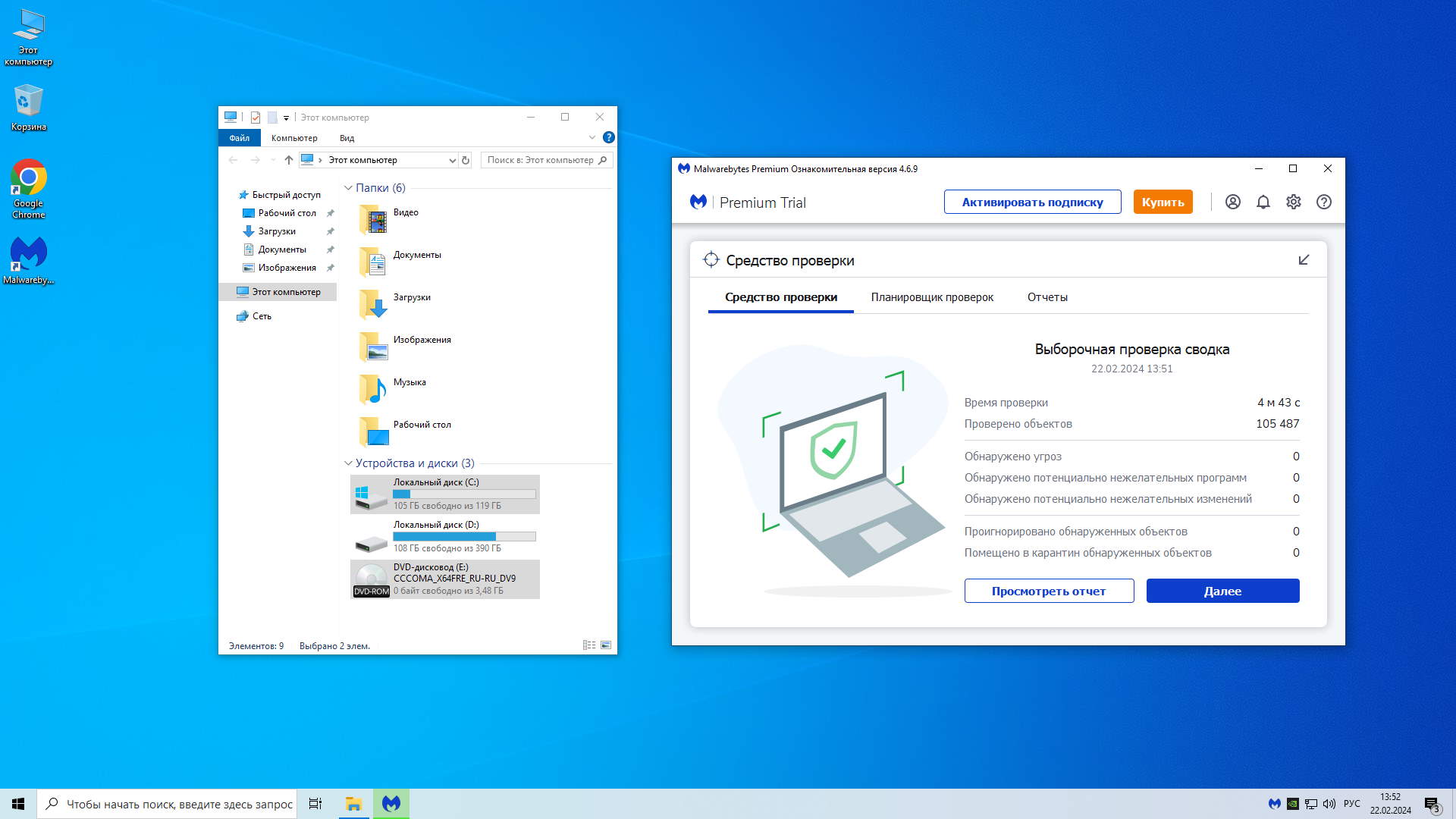Switch to the Планировщик проверок tab
1456x819 pixels.
[x=932, y=297]
